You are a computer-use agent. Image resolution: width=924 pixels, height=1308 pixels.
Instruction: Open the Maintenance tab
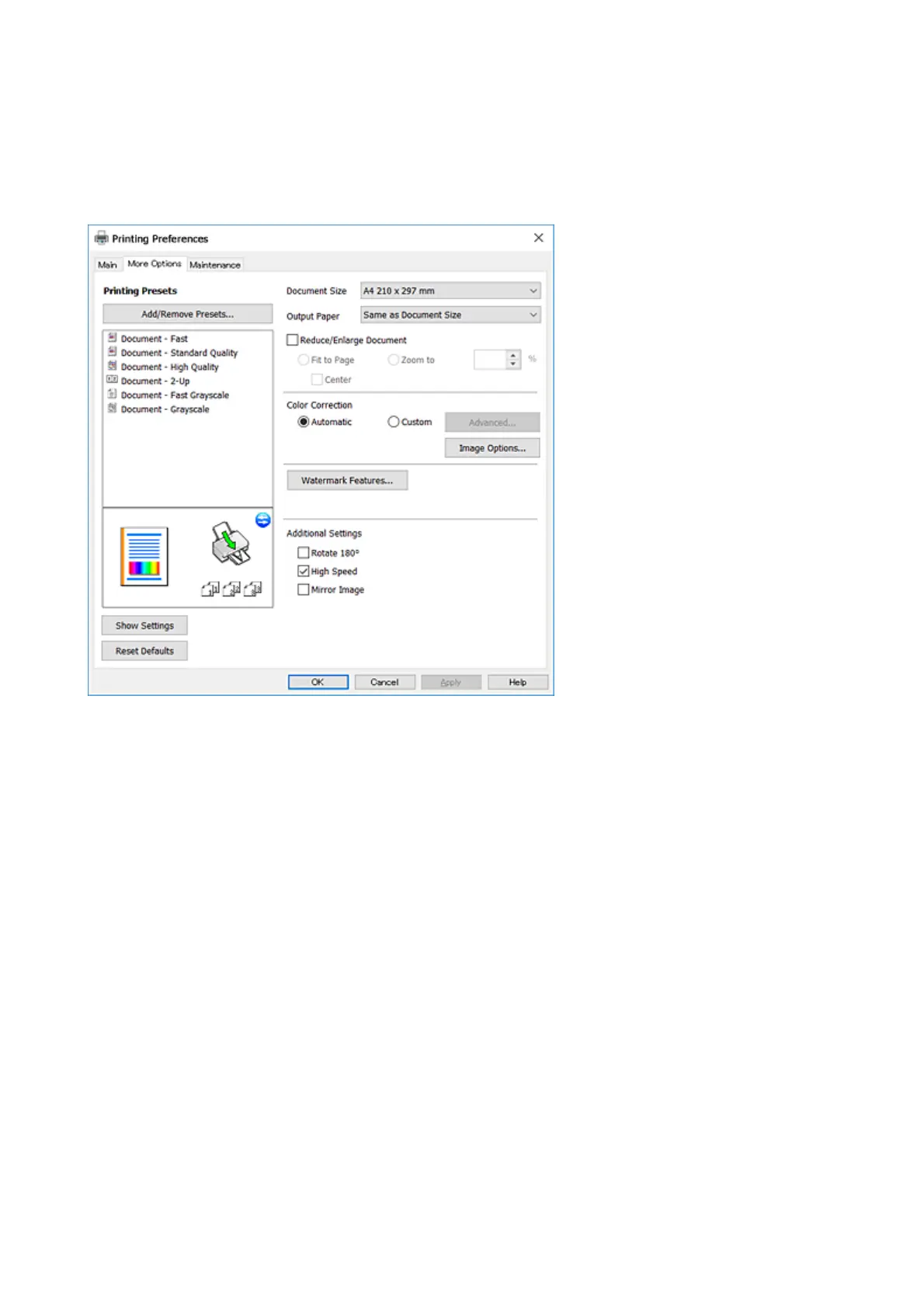(x=215, y=265)
